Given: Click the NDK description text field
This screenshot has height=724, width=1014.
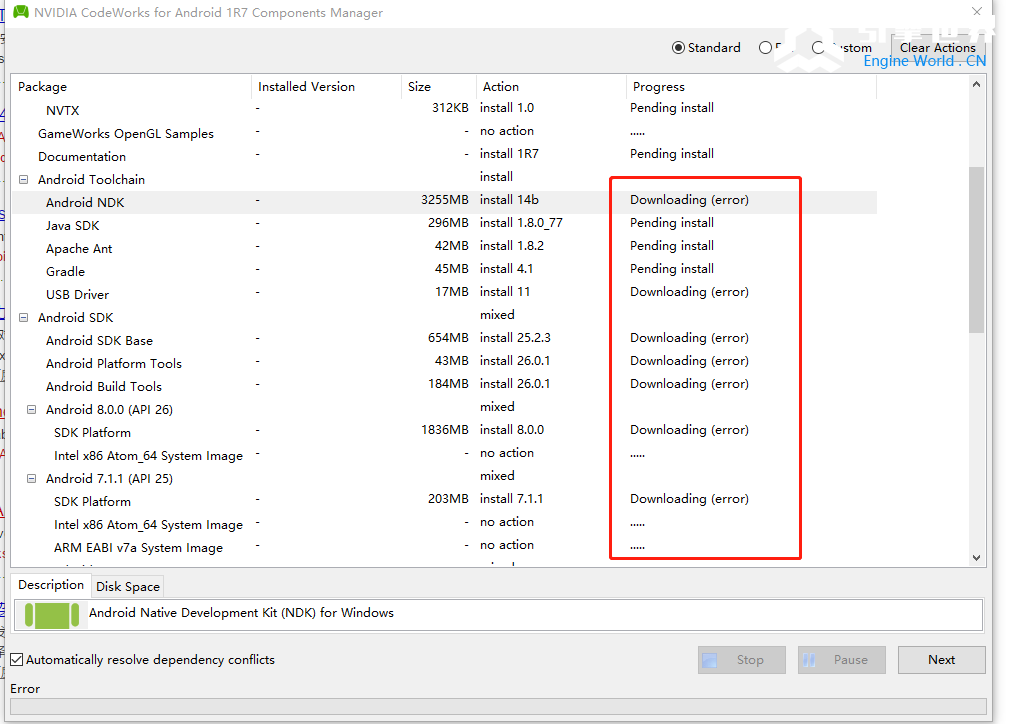Looking at the screenshot, I should pos(499,615).
